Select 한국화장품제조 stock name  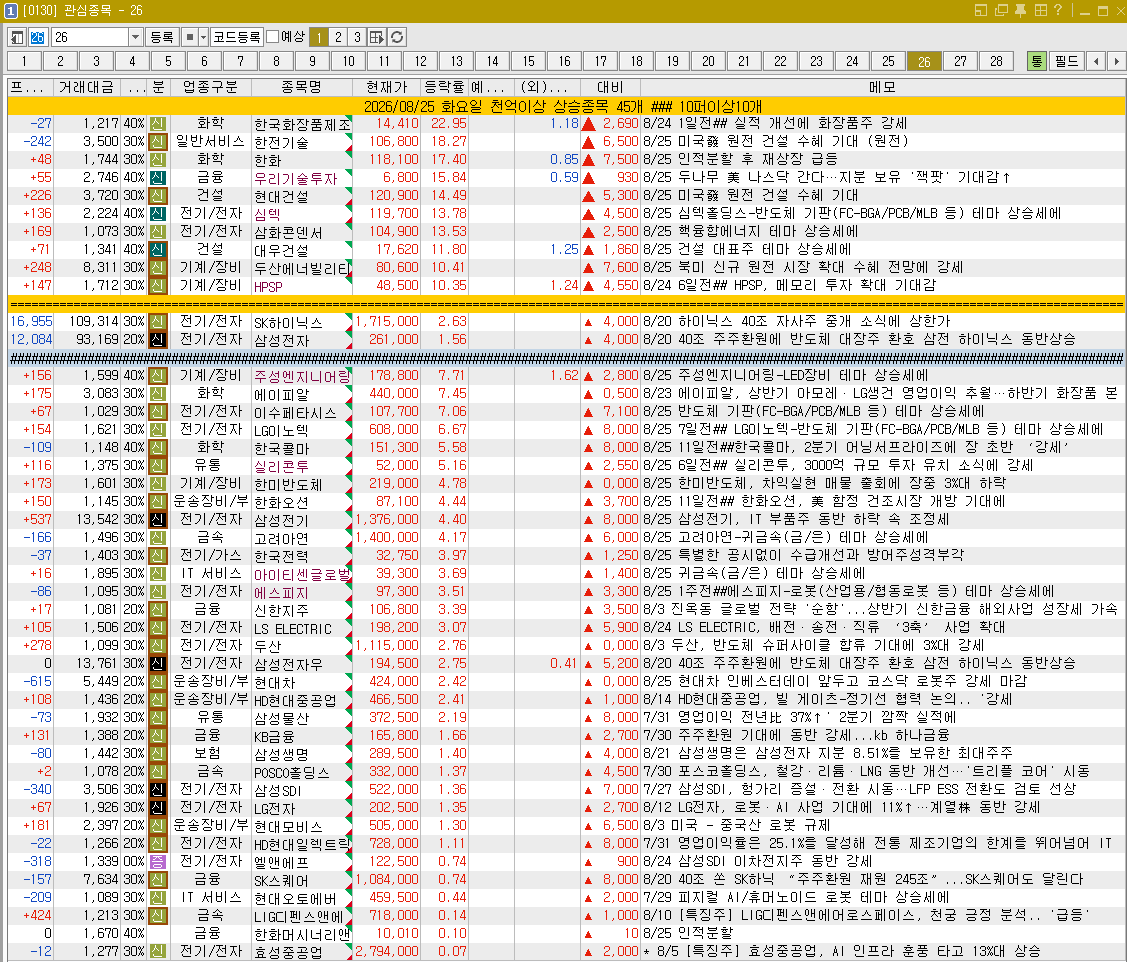point(302,124)
